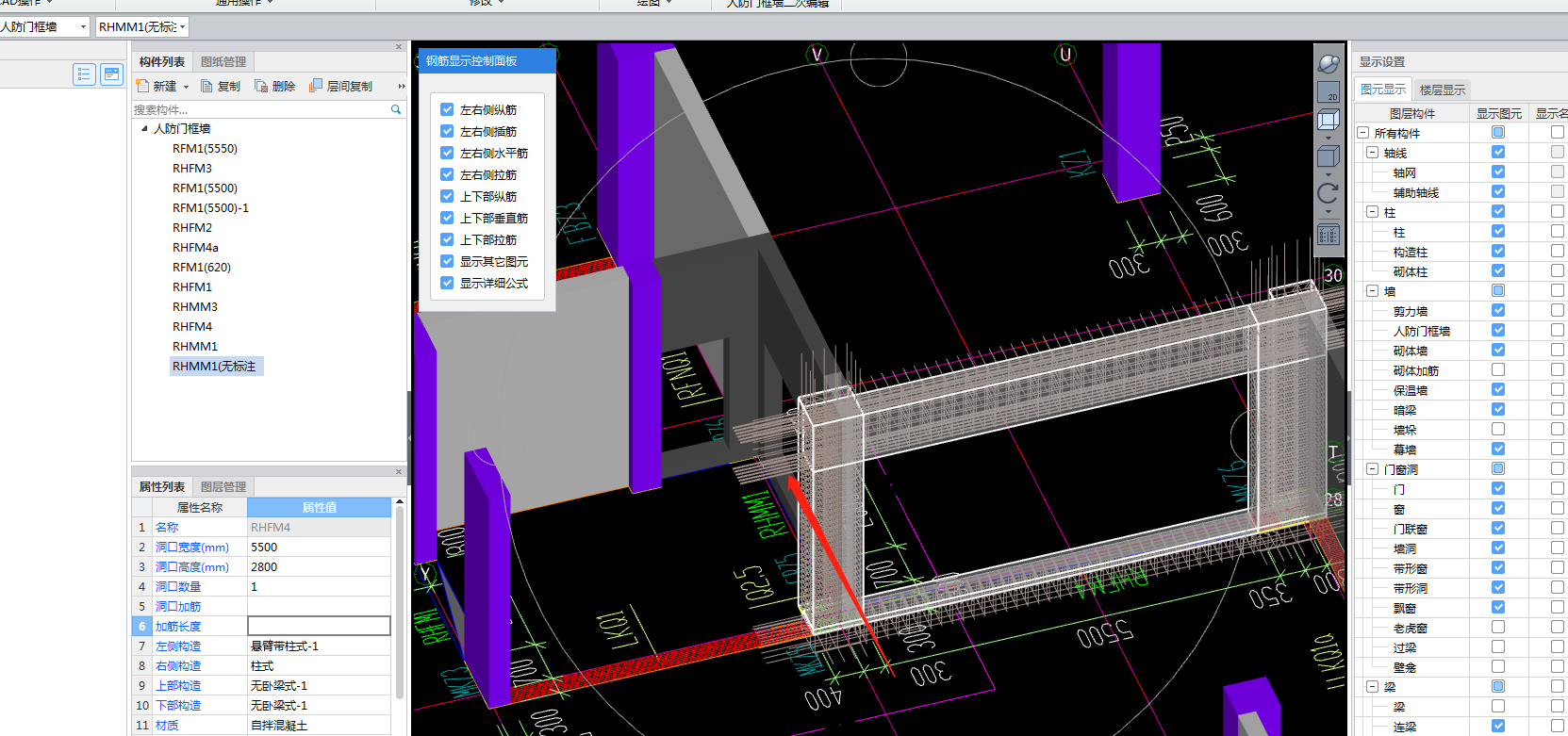The image size is (1568, 736).
Task: Toggle the 显示详细公式 checkbox
Action: pyautogui.click(x=447, y=283)
